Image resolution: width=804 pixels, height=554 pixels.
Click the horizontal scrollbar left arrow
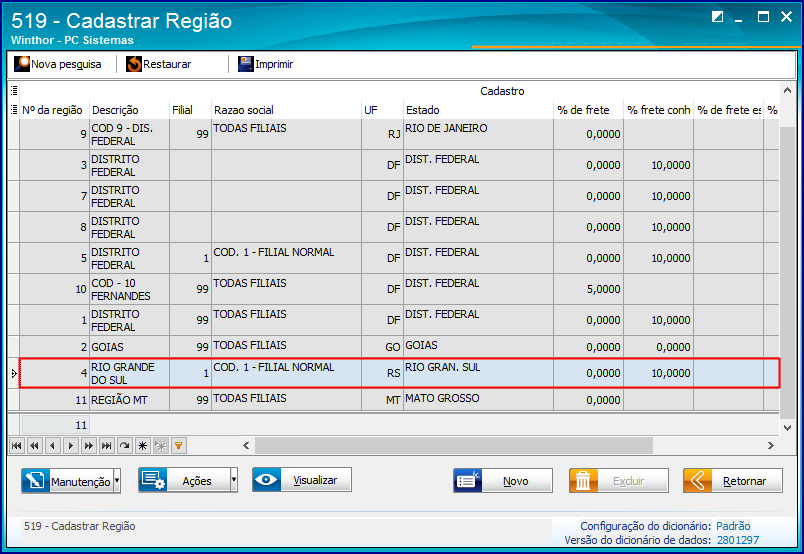246,445
